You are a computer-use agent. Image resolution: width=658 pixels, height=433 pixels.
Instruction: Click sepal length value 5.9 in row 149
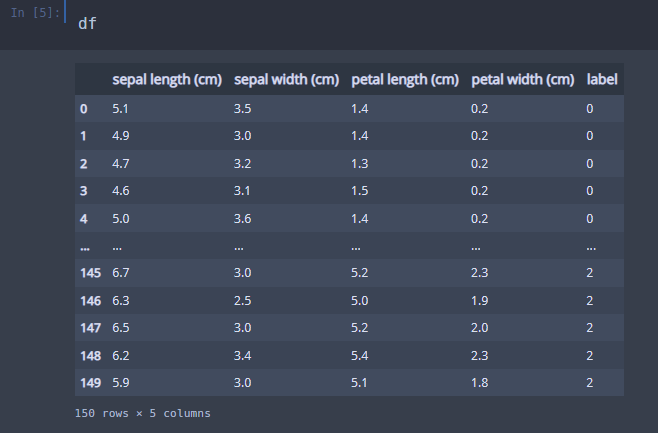pos(120,383)
